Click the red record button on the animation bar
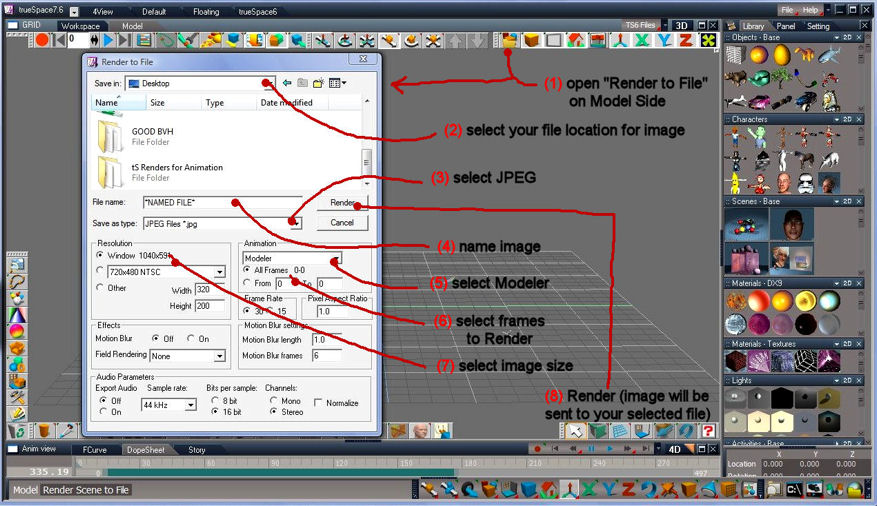This screenshot has width=877, height=506. pos(537,448)
